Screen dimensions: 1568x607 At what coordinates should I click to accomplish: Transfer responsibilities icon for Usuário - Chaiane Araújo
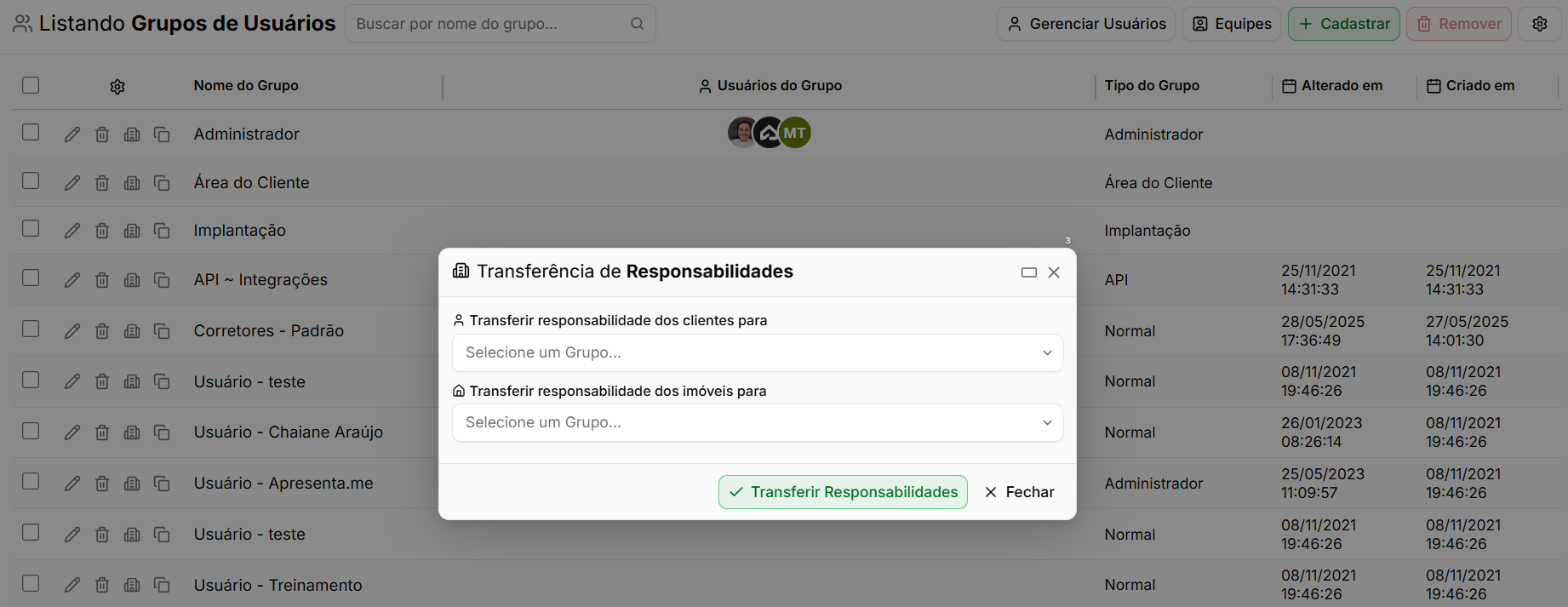(x=132, y=432)
